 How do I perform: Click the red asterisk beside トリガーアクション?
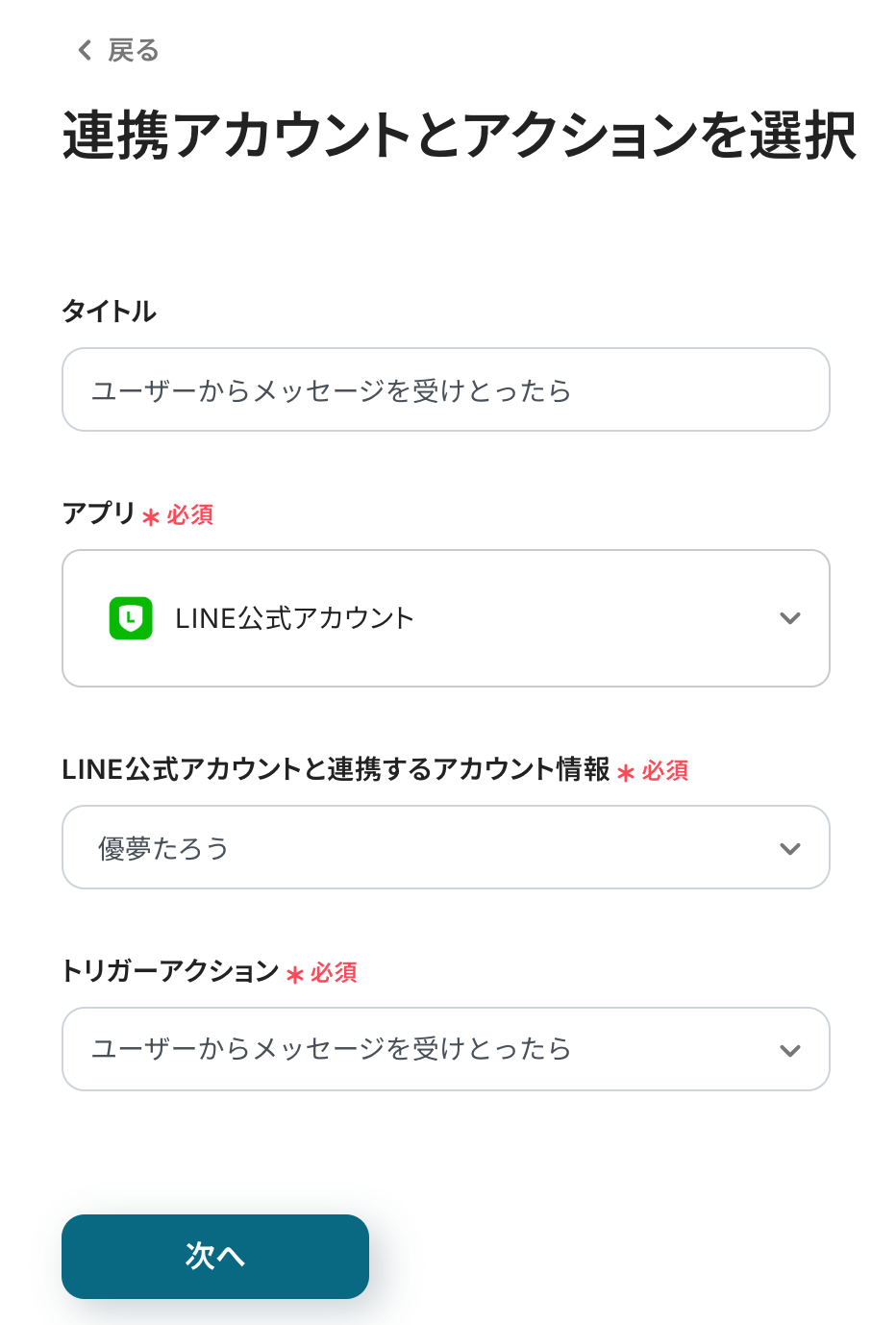(x=295, y=975)
